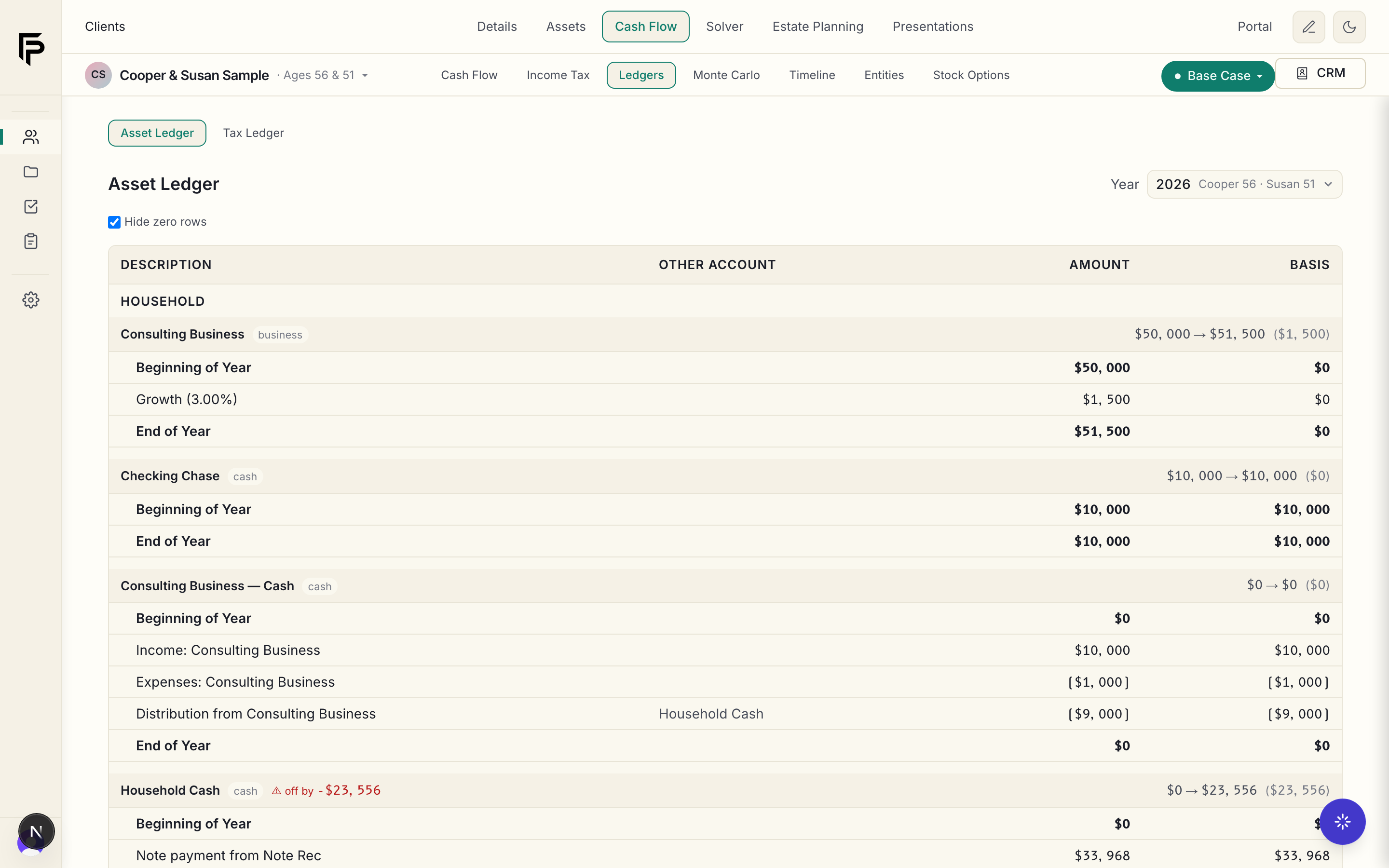Screen dimensions: 1389x868
Task: Open the purple sparkle assistant button
Action: click(1342, 822)
